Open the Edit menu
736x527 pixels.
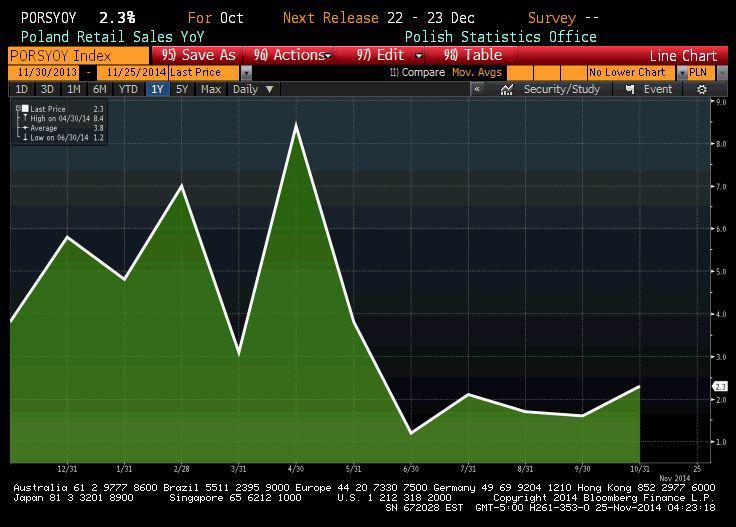[x=389, y=55]
